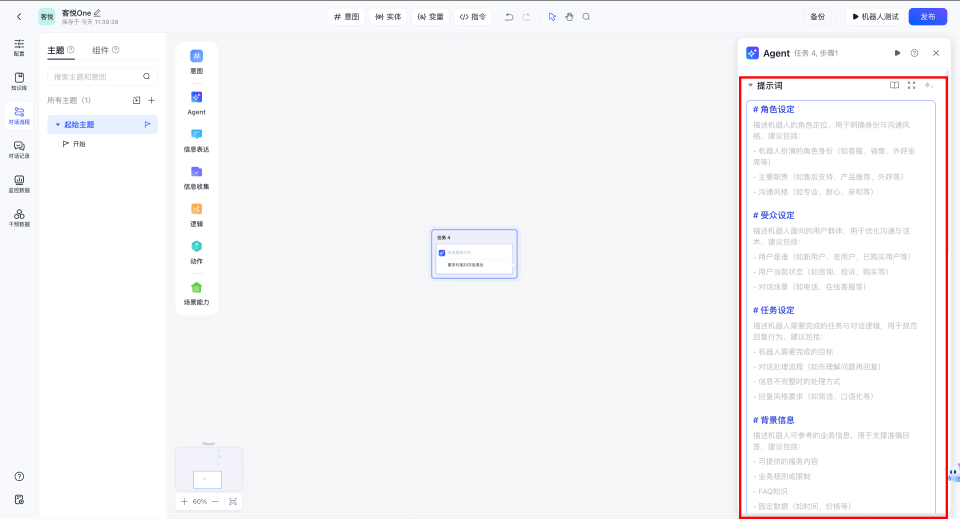Open Agent panel help icon
Screen dimensions: 960x519
click(x=914, y=53)
